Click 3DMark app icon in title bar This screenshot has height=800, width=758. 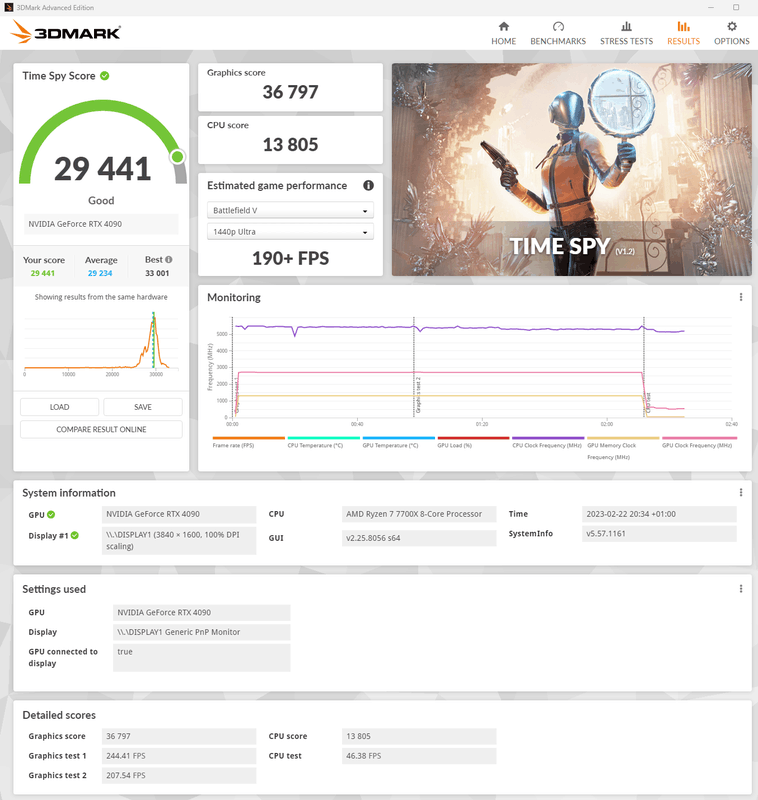point(8,7)
